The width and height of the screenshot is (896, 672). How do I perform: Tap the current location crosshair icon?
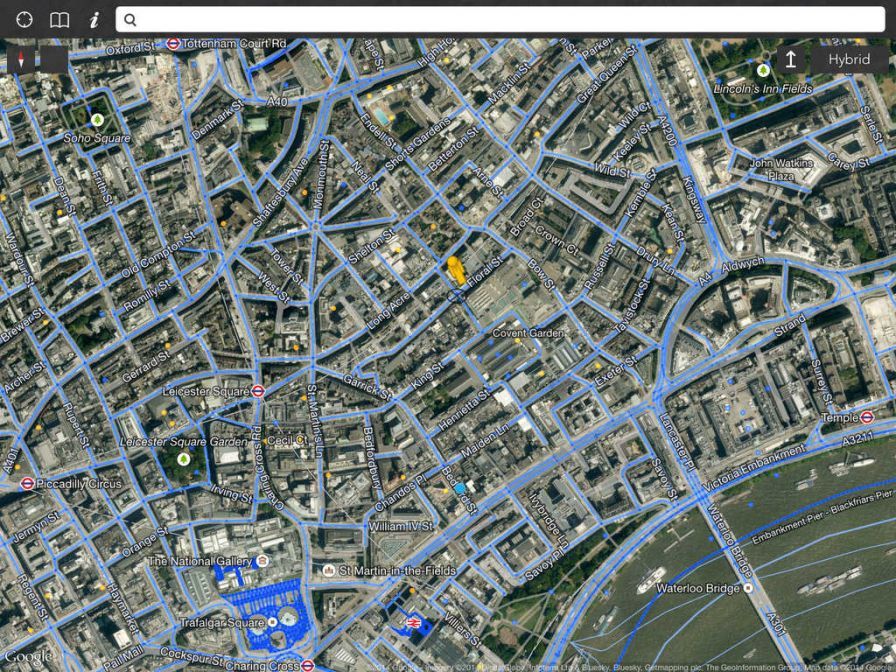point(24,19)
